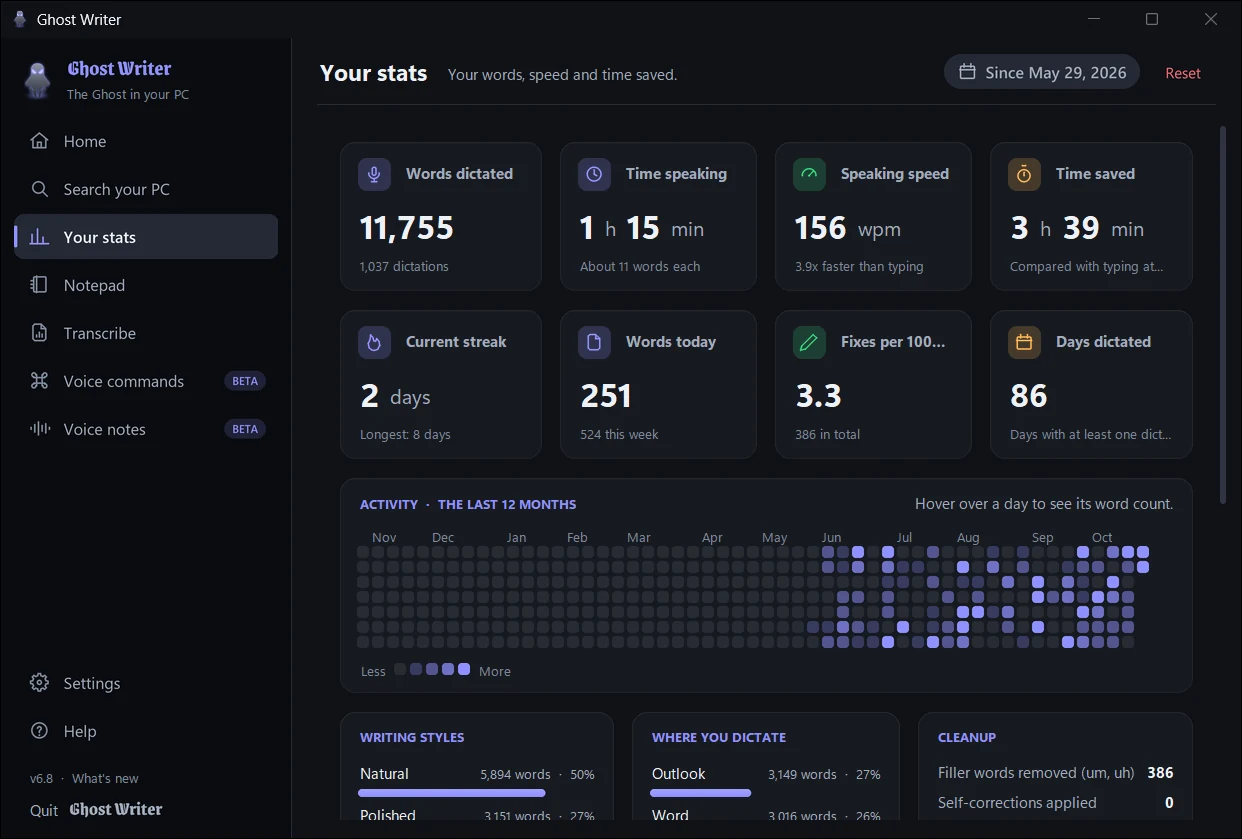This screenshot has height=839, width=1242.
Task: Click the lightest Less legend swatch
Action: click(400, 669)
